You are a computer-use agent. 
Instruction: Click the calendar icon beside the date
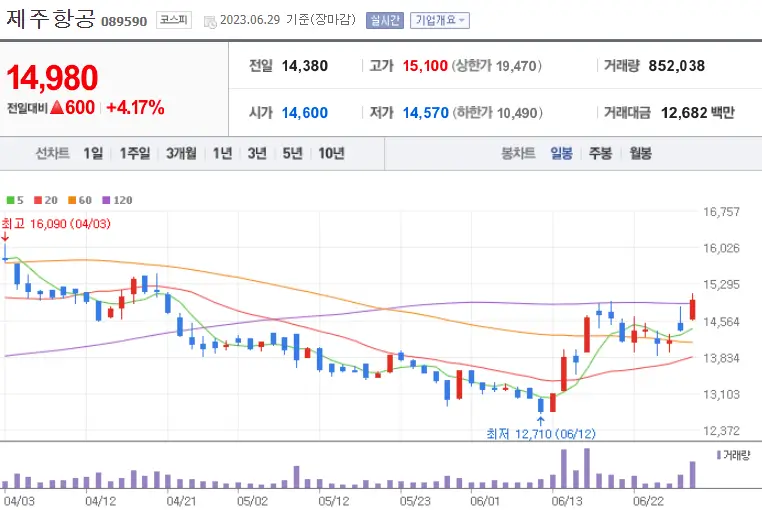[x=210, y=21]
